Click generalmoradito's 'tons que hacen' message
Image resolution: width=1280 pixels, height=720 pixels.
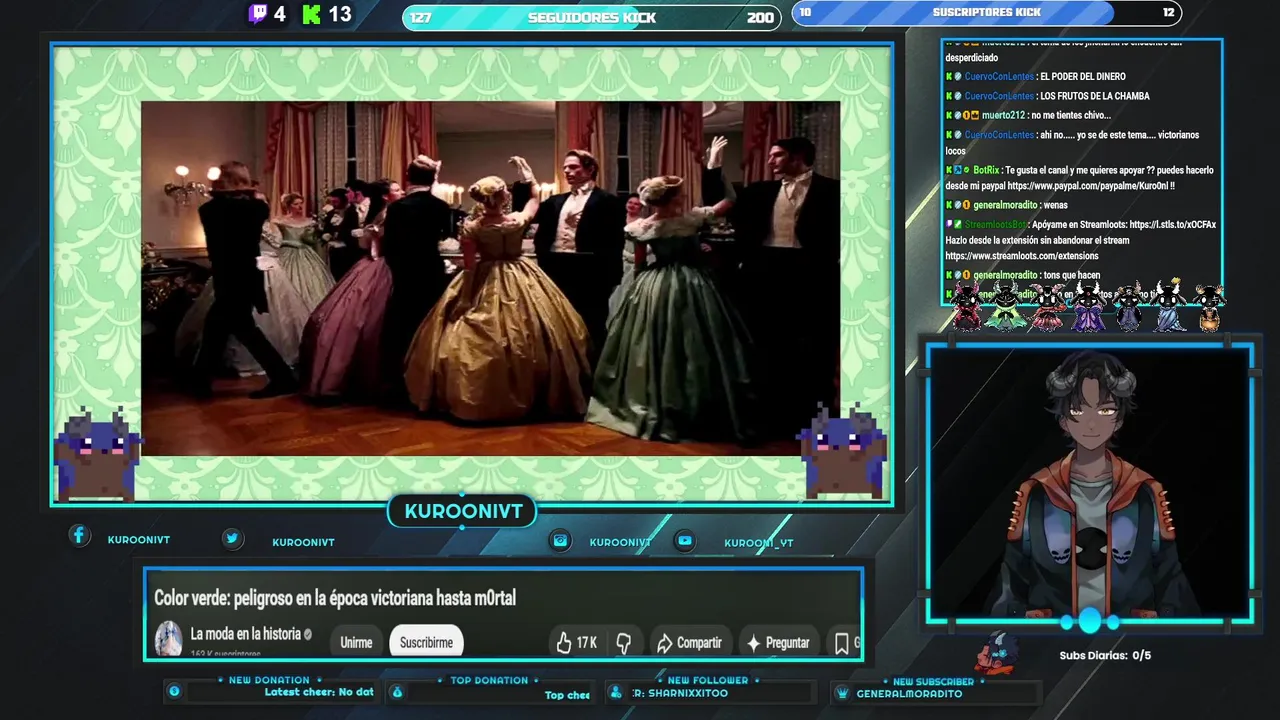coord(1071,276)
